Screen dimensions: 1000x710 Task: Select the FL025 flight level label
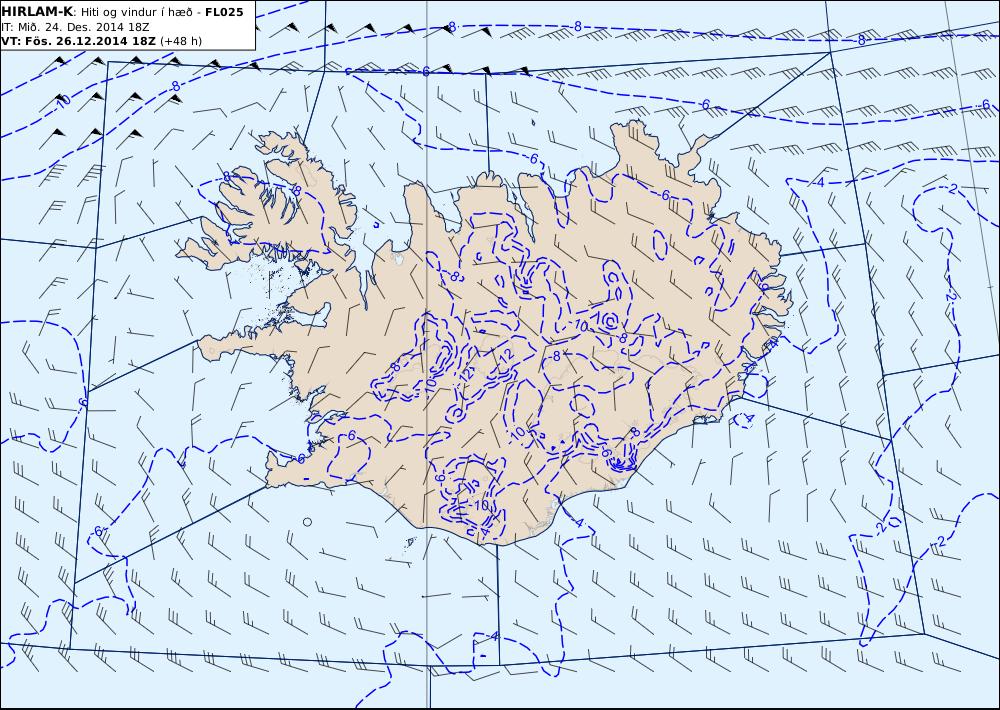pos(224,12)
